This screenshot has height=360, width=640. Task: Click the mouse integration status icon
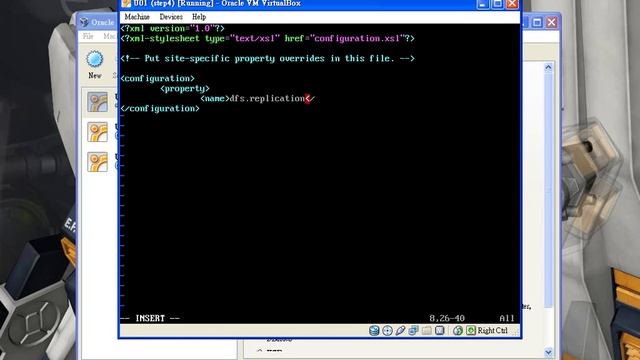pos(458,330)
